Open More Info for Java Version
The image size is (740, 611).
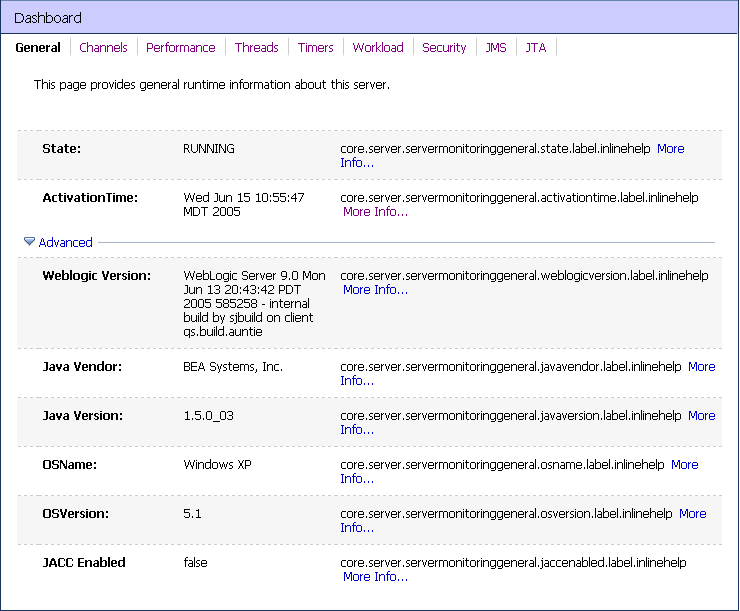702,416
